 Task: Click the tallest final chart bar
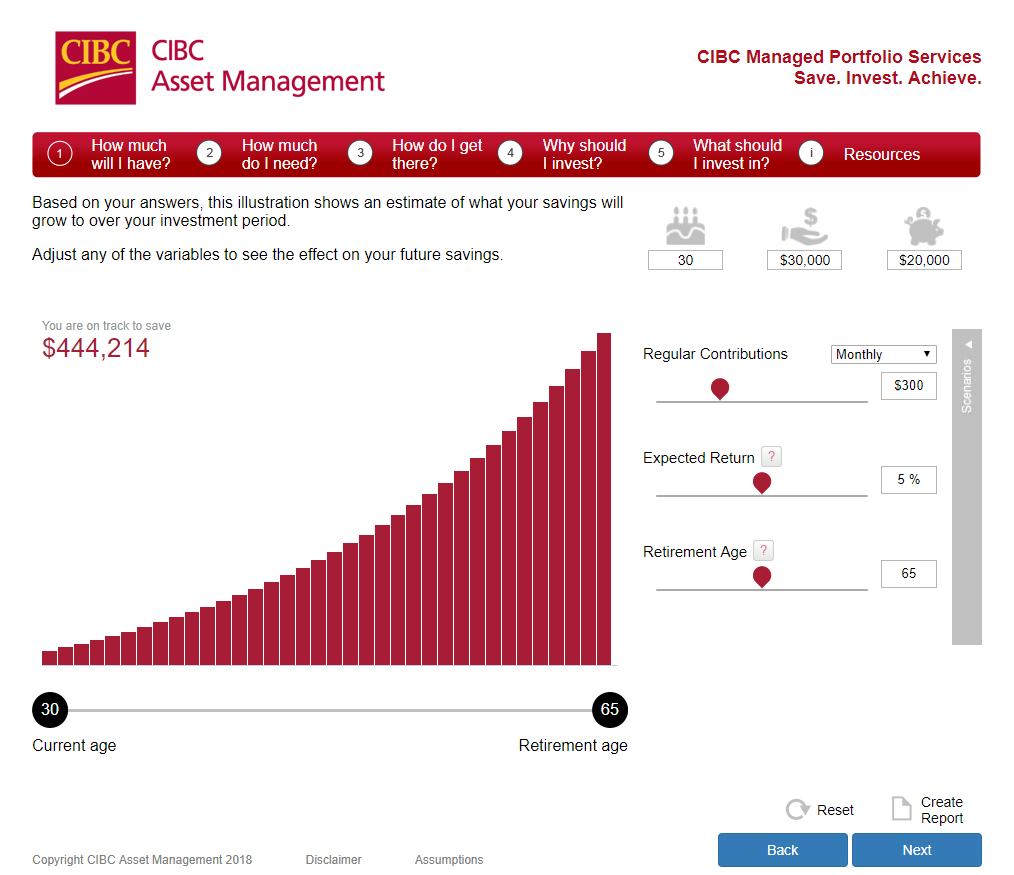point(604,499)
